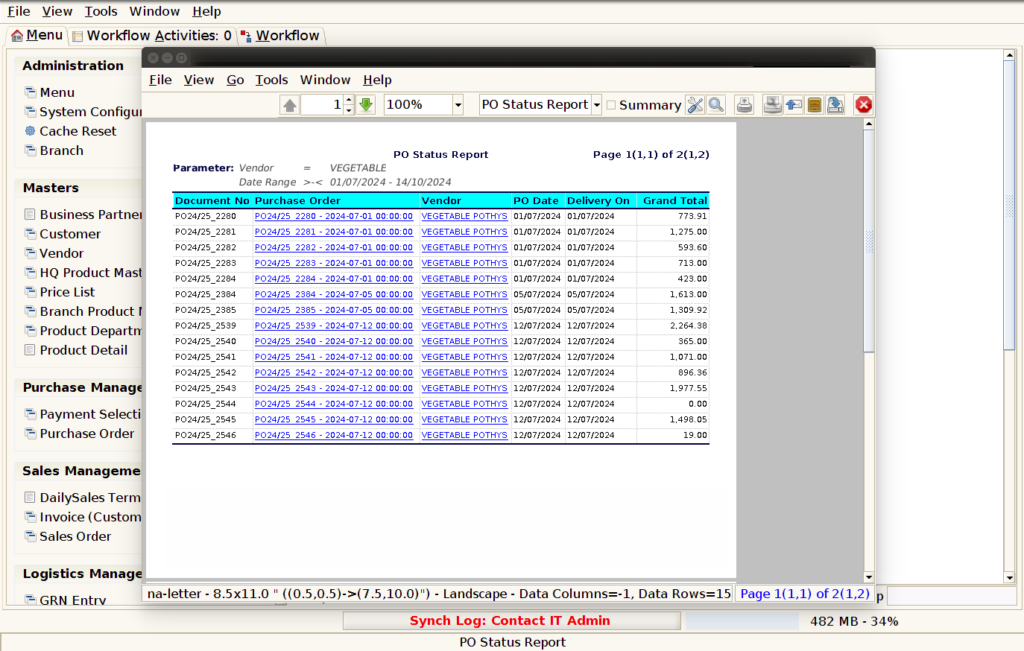Click icon beside Purchase Order entry
1024x651 pixels.
tap(30, 433)
